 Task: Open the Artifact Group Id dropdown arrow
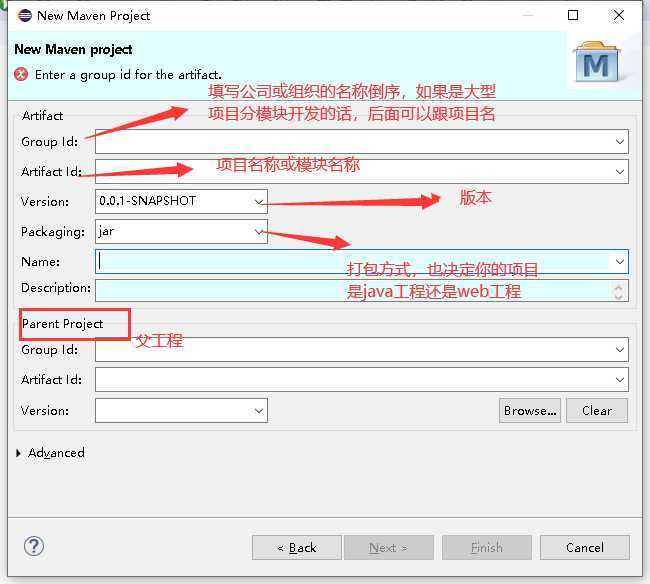[619, 142]
